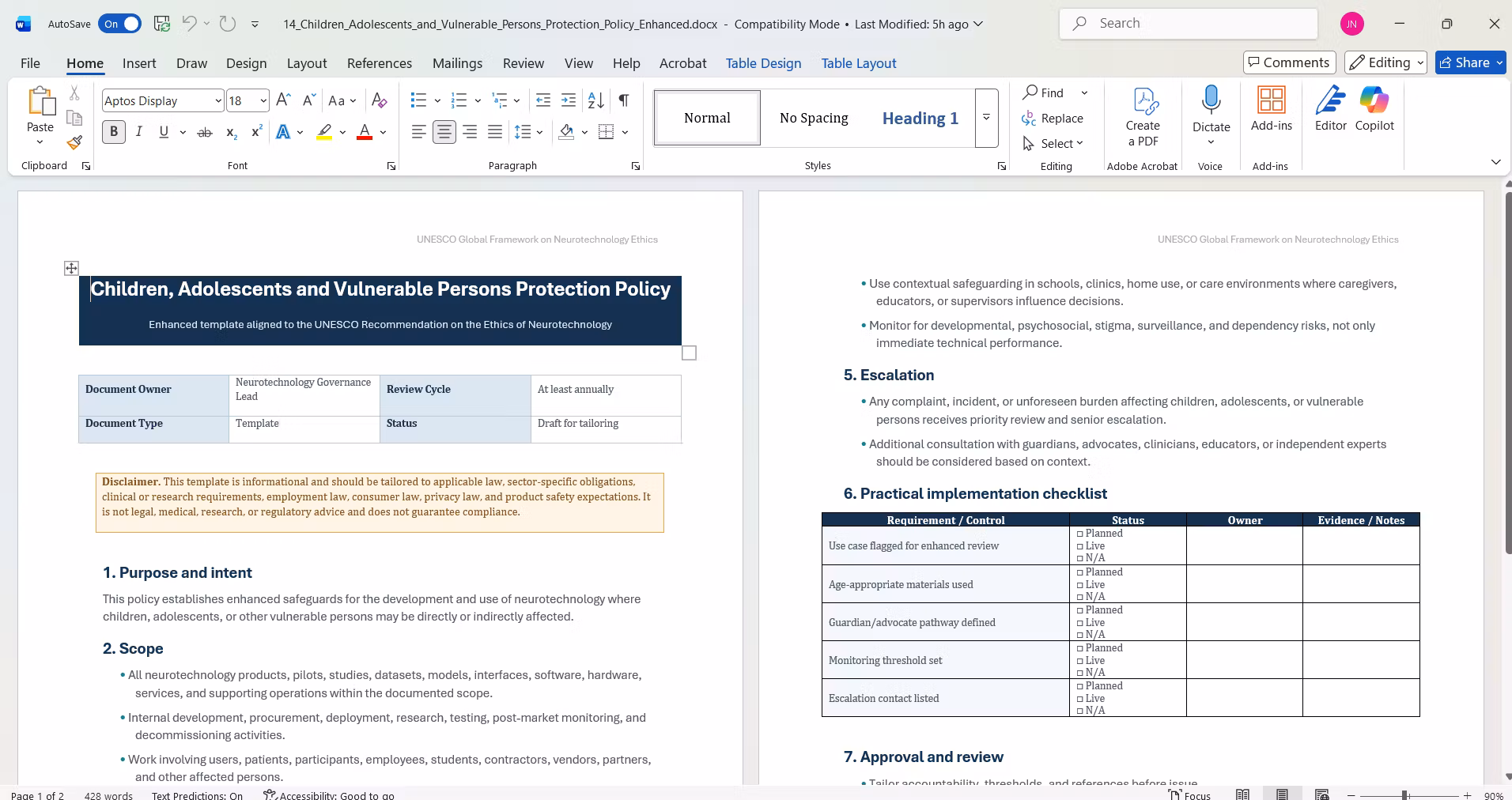Launch Copilot from the ribbon
This screenshot has width=1512, height=800.
[x=1374, y=108]
